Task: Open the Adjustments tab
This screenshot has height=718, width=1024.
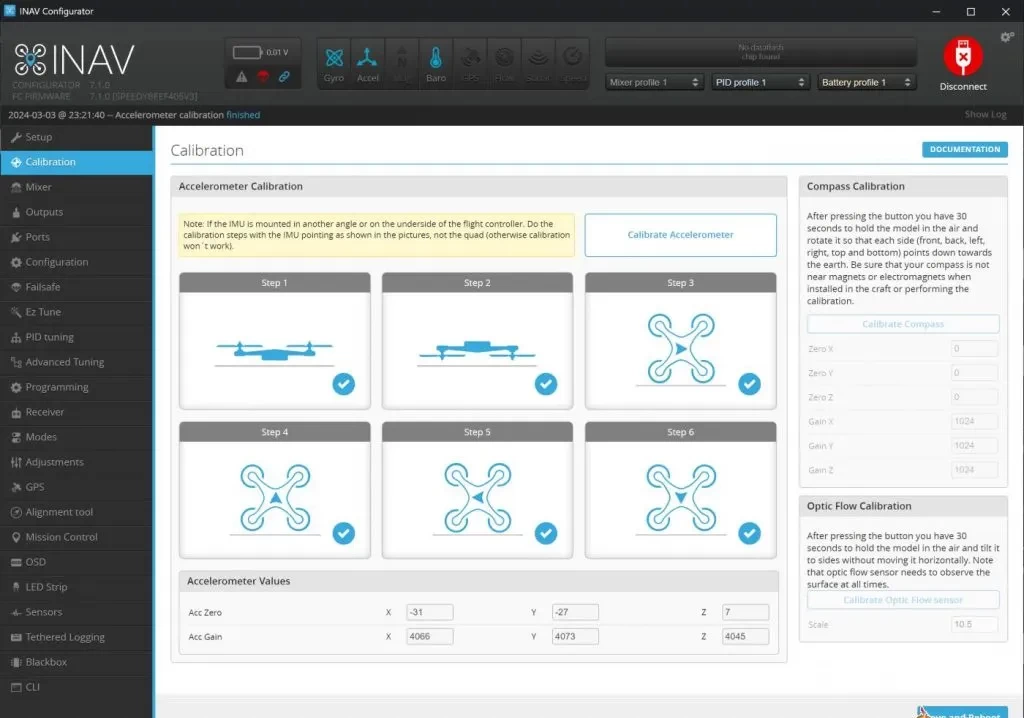Action: point(76,462)
